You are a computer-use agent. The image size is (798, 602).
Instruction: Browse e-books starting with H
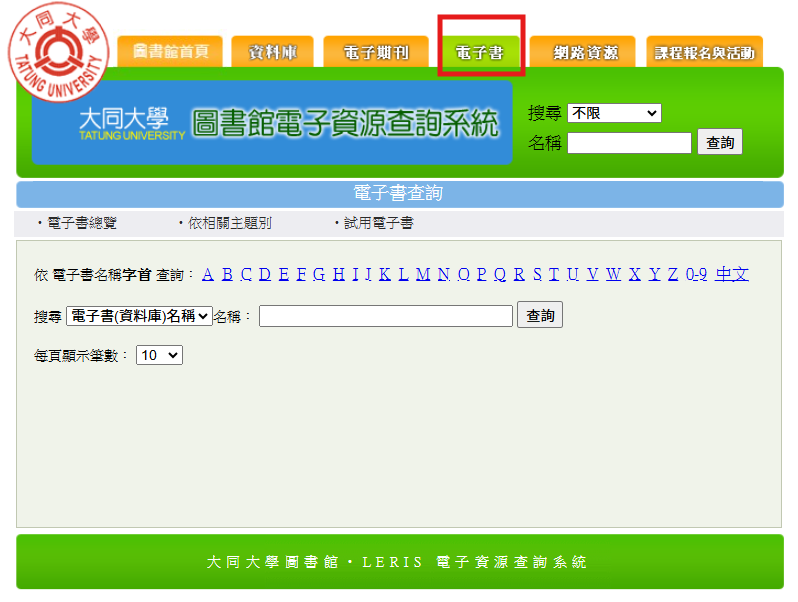[x=339, y=274]
